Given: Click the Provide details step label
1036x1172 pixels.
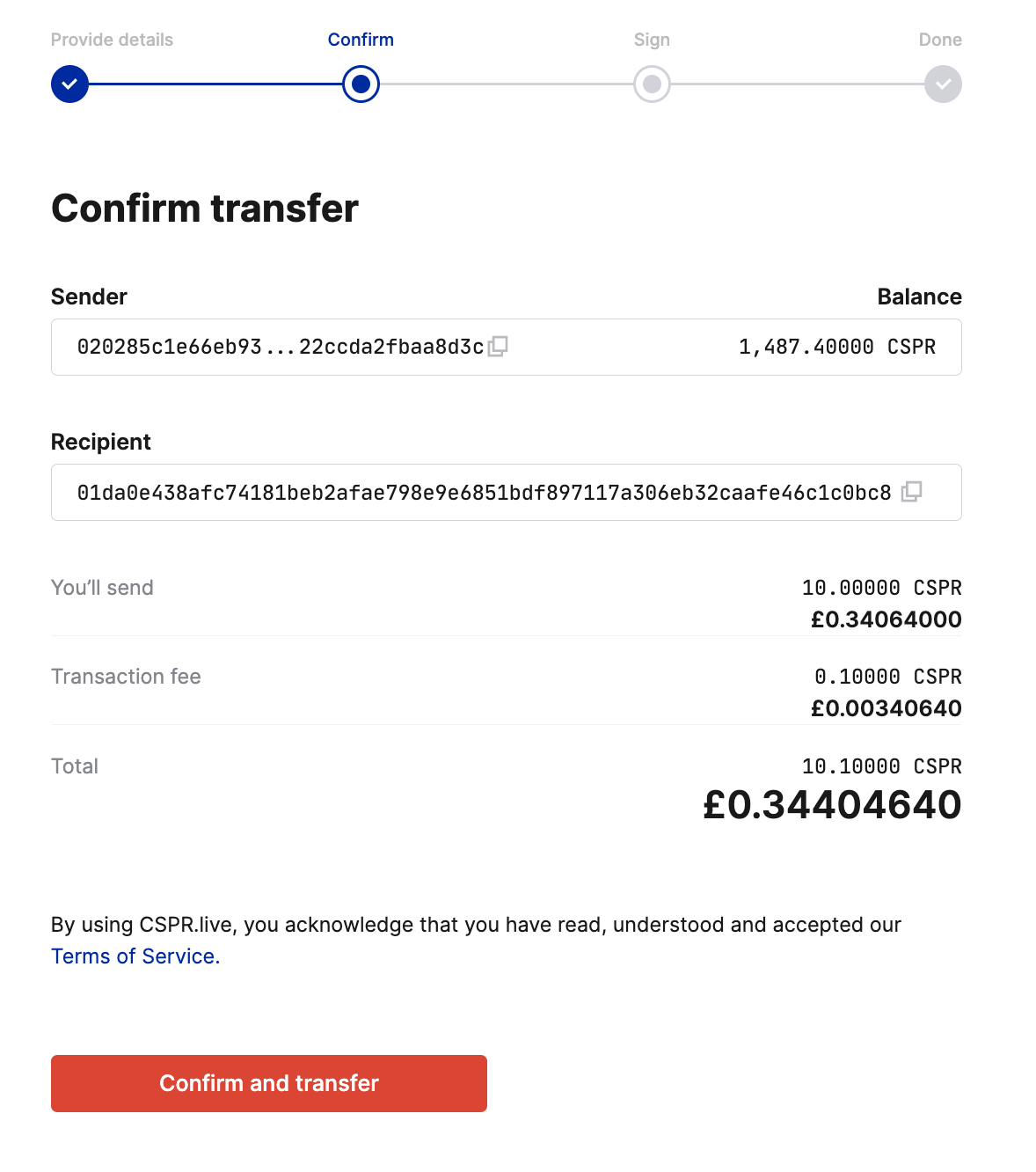Looking at the screenshot, I should click(x=111, y=39).
